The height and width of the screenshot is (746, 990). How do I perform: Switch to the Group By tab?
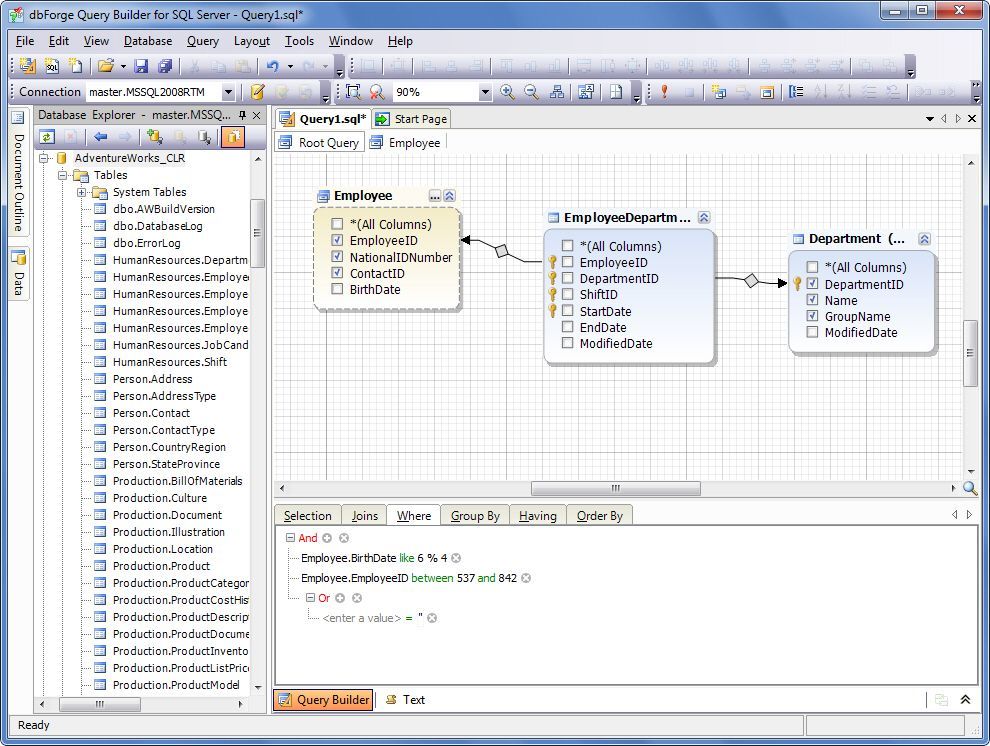click(x=475, y=516)
